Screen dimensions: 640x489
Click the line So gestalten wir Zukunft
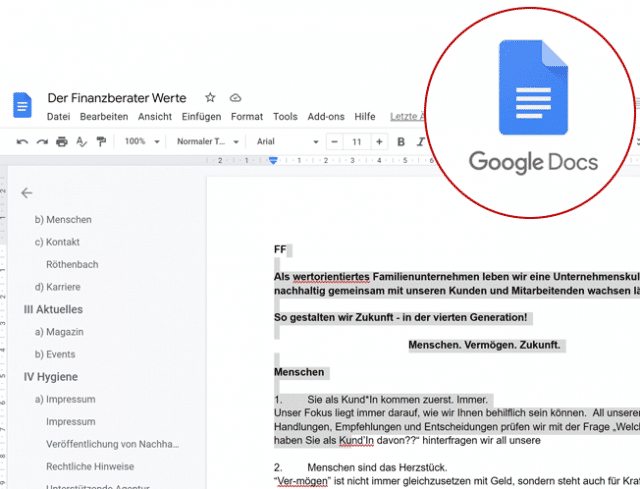(x=400, y=317)
